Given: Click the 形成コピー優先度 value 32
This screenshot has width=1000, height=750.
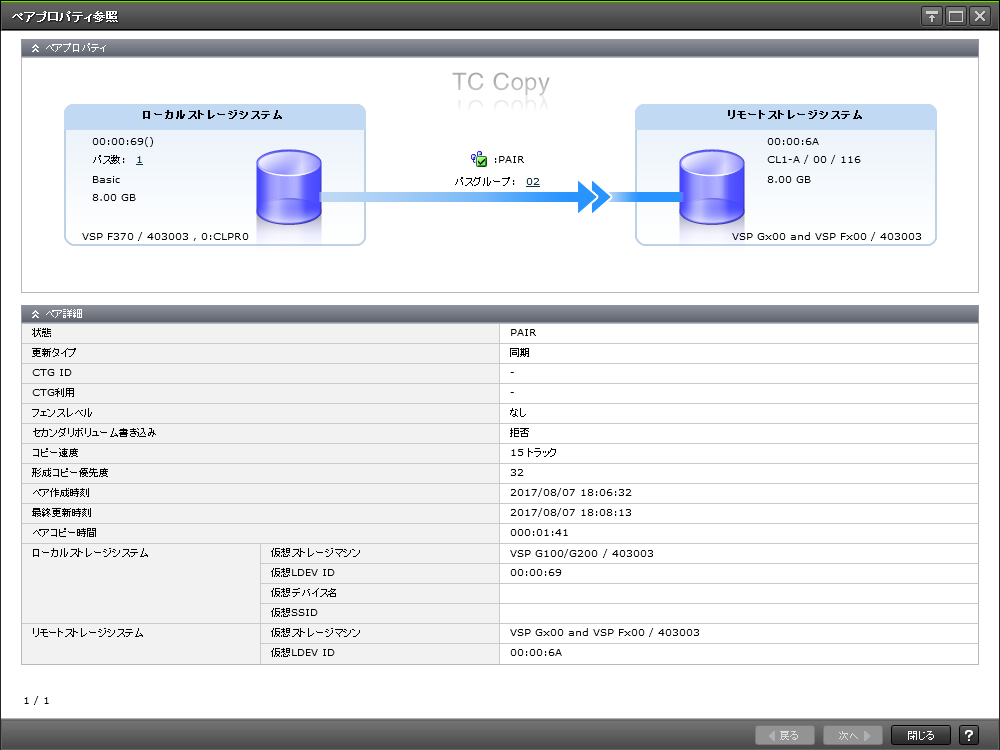Looking at the screenshot, I should tap(517, 473).
